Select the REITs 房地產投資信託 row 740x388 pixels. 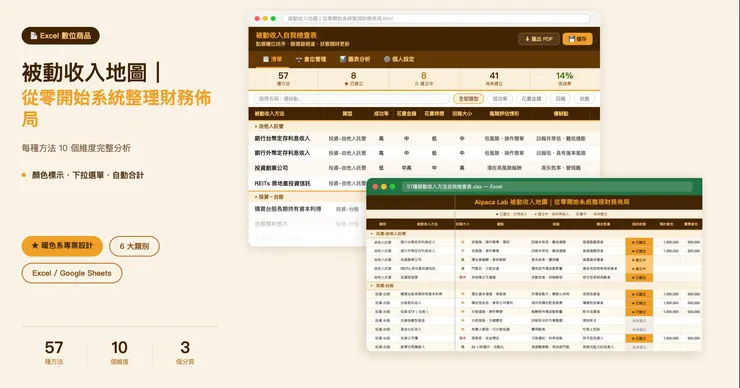[308, 183]
